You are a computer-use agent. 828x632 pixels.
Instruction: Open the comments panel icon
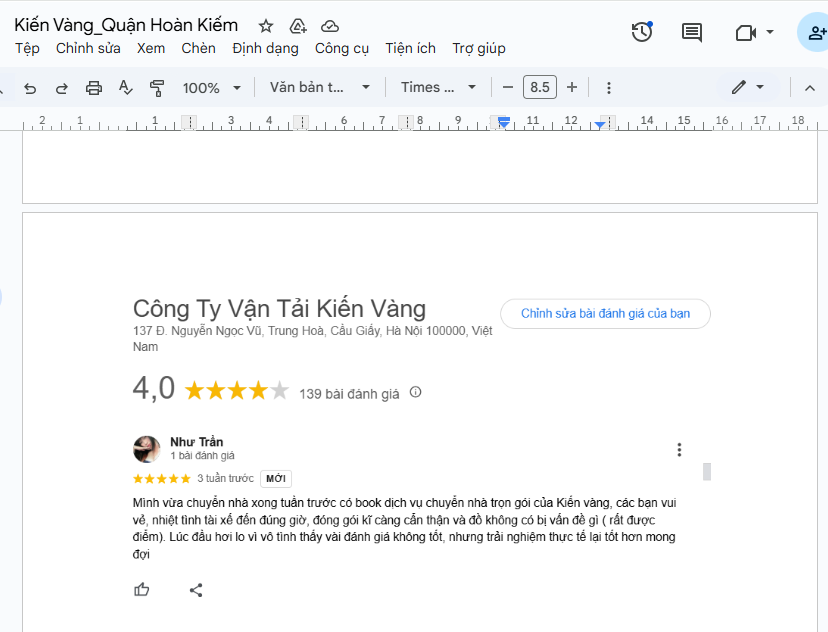[x=692, y=33]
